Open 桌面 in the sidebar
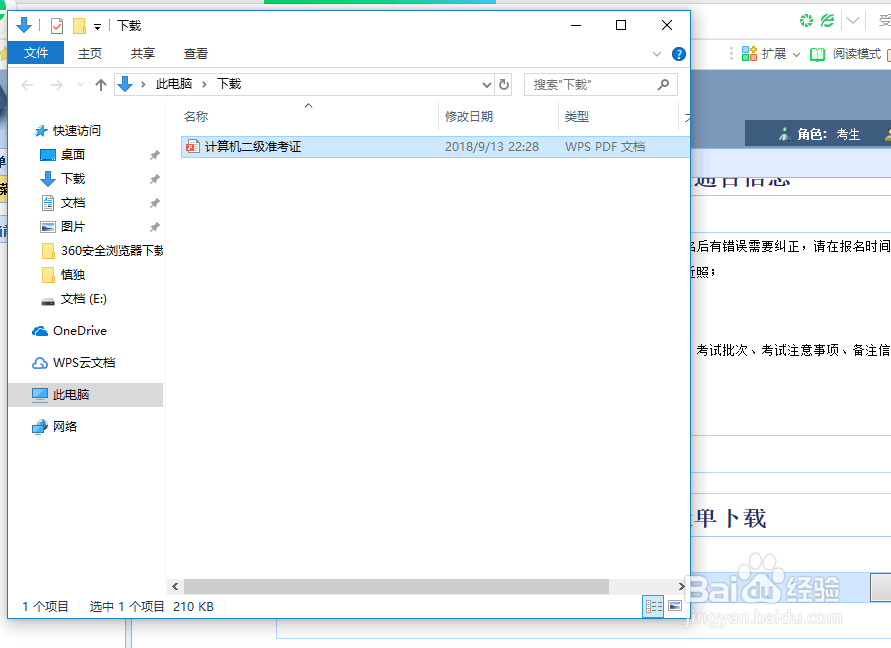This screenshot has width=891, height=648. click(x=73, y=155)
